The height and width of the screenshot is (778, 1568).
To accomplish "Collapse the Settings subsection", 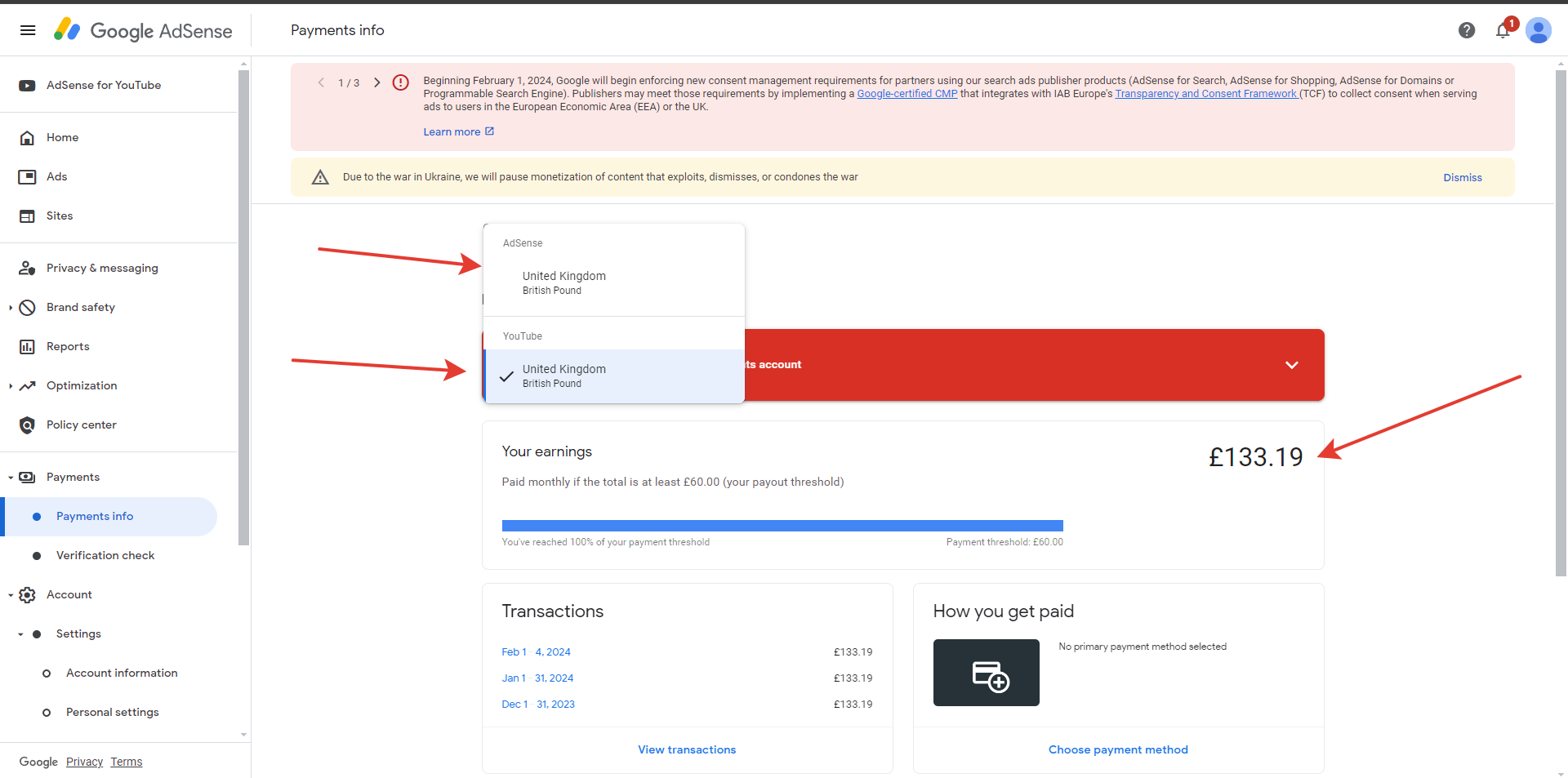I will [x=20, y=634].
